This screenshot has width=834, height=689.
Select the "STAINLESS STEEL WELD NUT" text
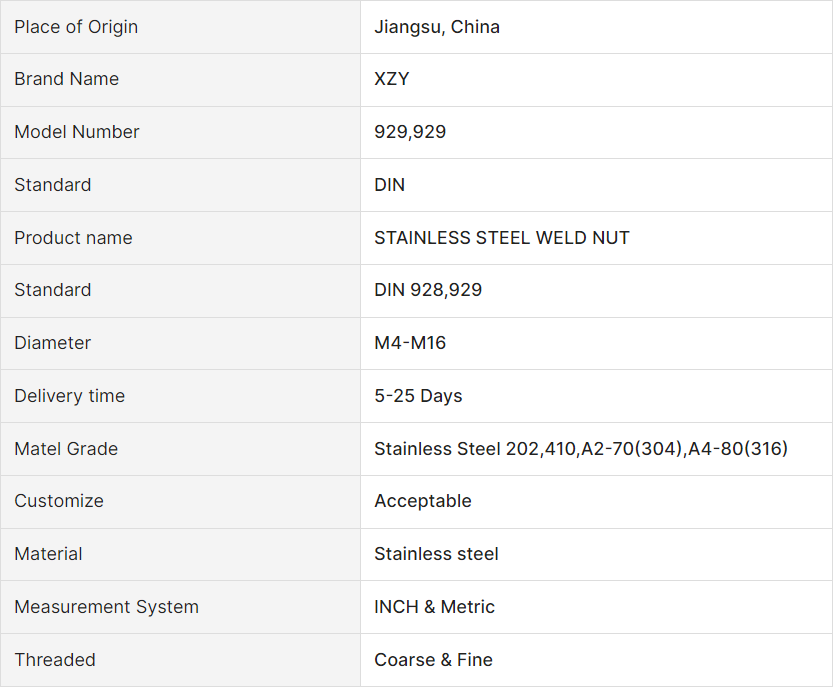502,238
